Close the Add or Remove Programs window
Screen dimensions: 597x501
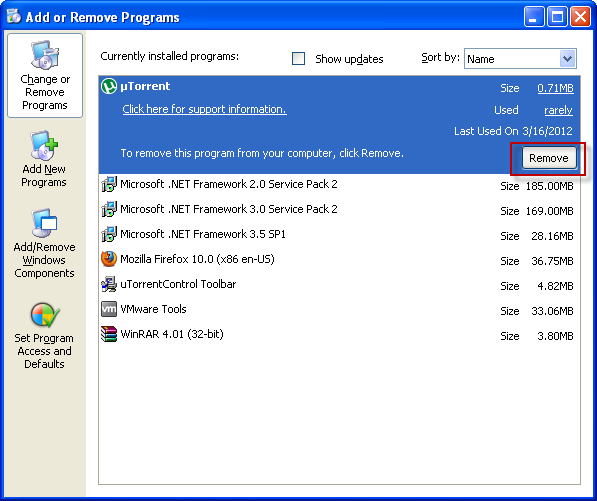[x=580, y=17]
